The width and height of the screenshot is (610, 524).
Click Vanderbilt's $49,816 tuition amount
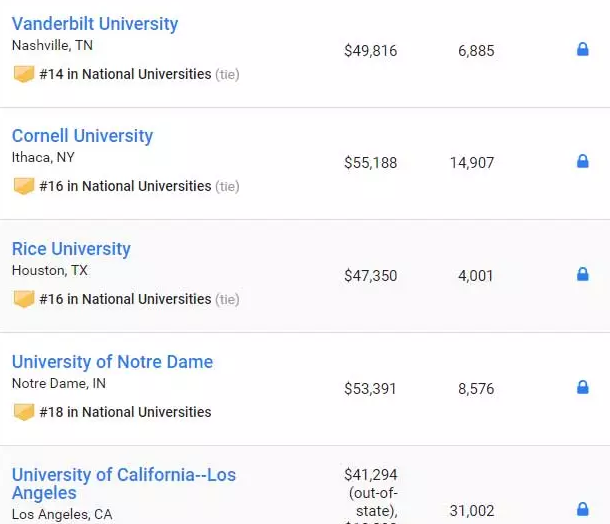[370, 50]
